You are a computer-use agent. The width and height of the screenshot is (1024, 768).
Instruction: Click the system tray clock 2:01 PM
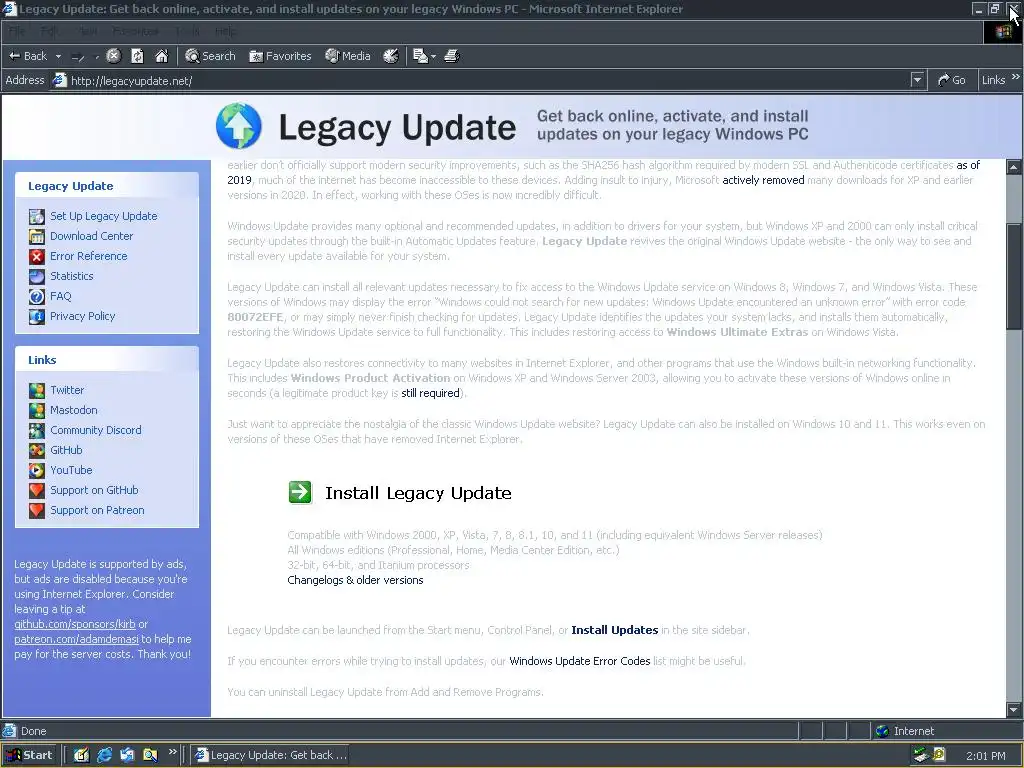pos(985,756)
